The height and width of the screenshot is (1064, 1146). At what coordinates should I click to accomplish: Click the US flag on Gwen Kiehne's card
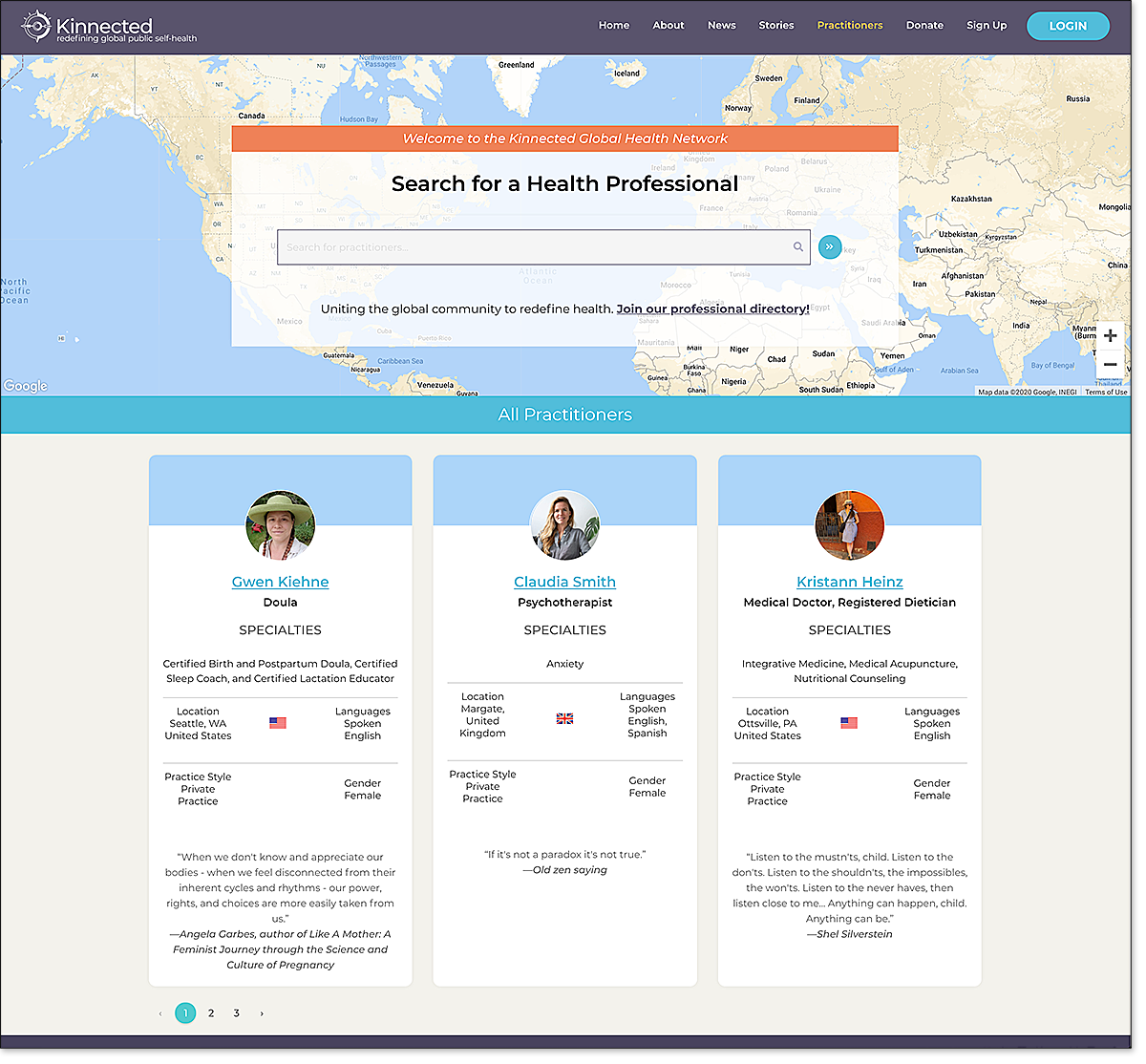(x=278, y=723)
